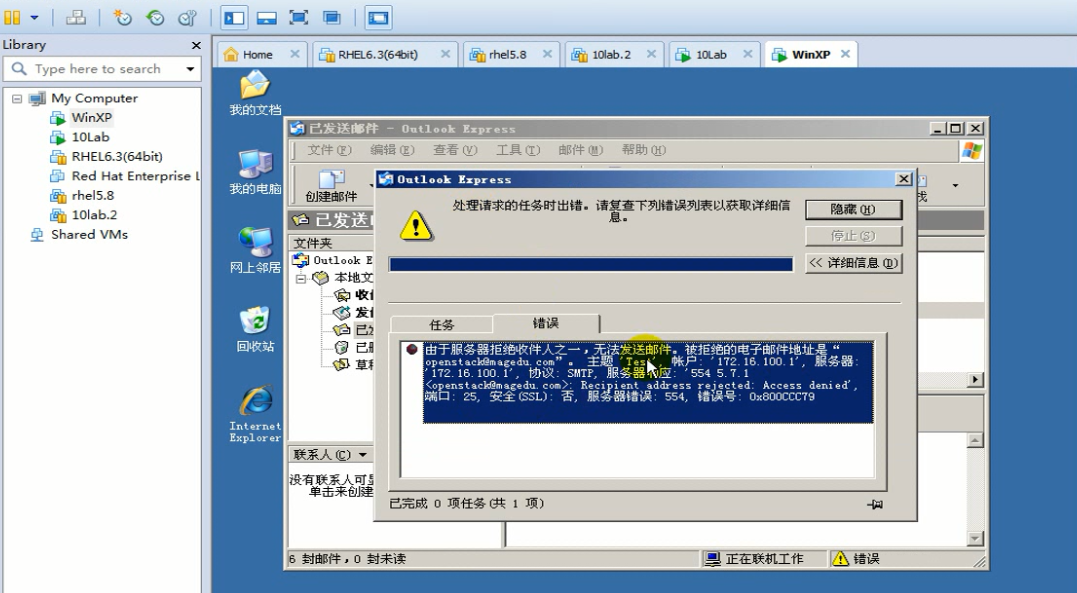Open 回收站 recycle bin icon
Screen dimensions: 1077x593
pyautogui.click(x=255, y=330)
